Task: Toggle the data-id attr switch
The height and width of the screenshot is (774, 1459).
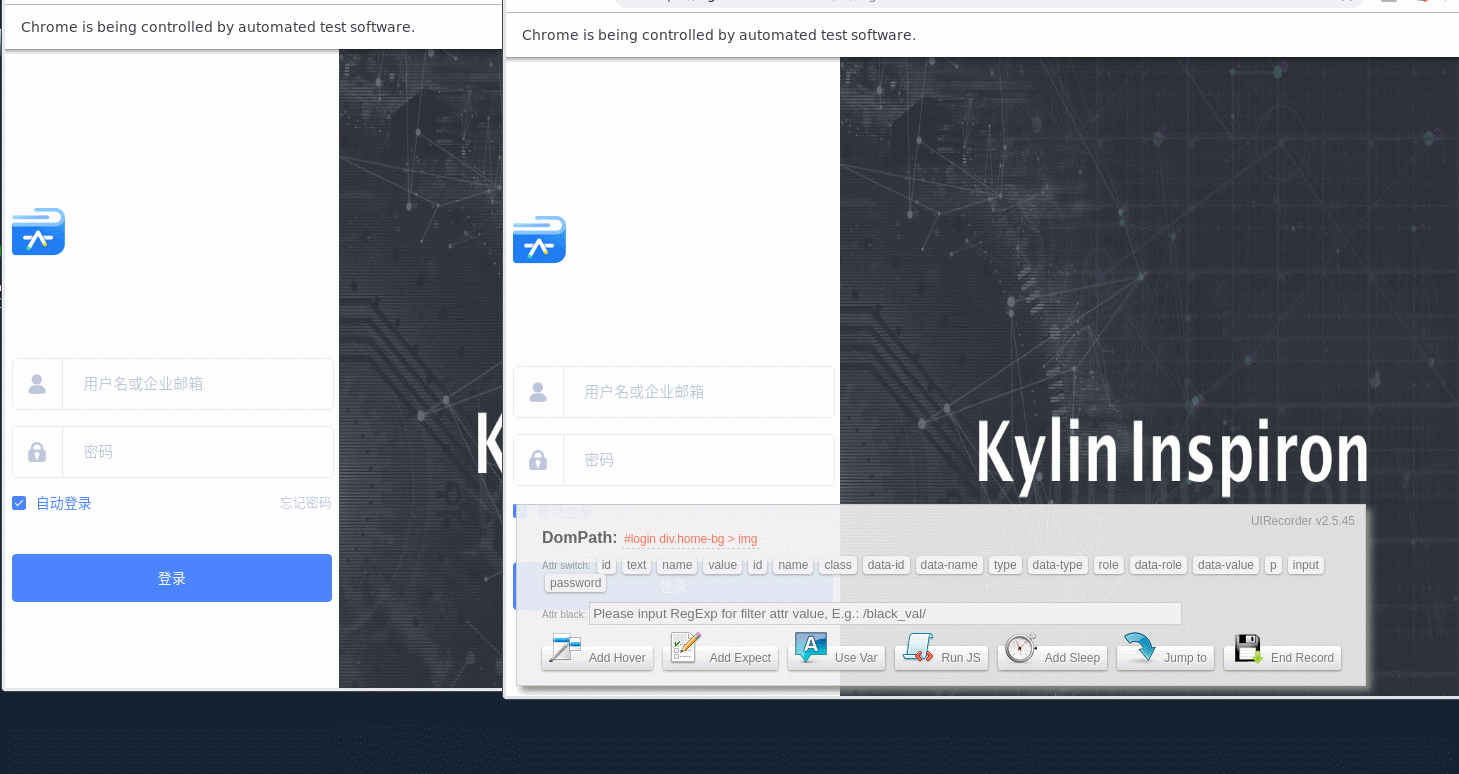Action: pyautogui.click(x=886, y=565)
